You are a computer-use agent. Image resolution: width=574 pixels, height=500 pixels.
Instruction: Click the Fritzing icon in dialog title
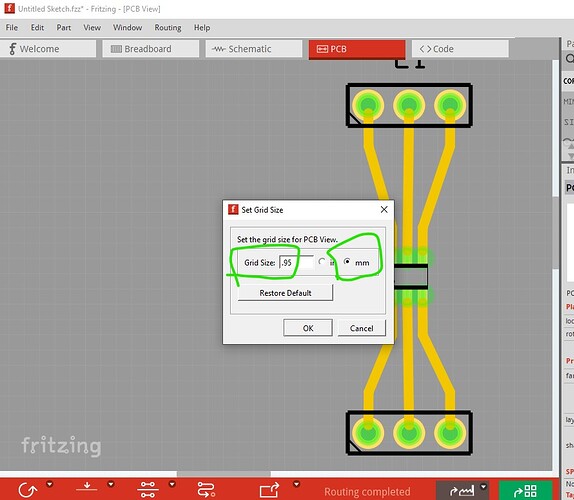pyautogui.click(x=233, y=209)
